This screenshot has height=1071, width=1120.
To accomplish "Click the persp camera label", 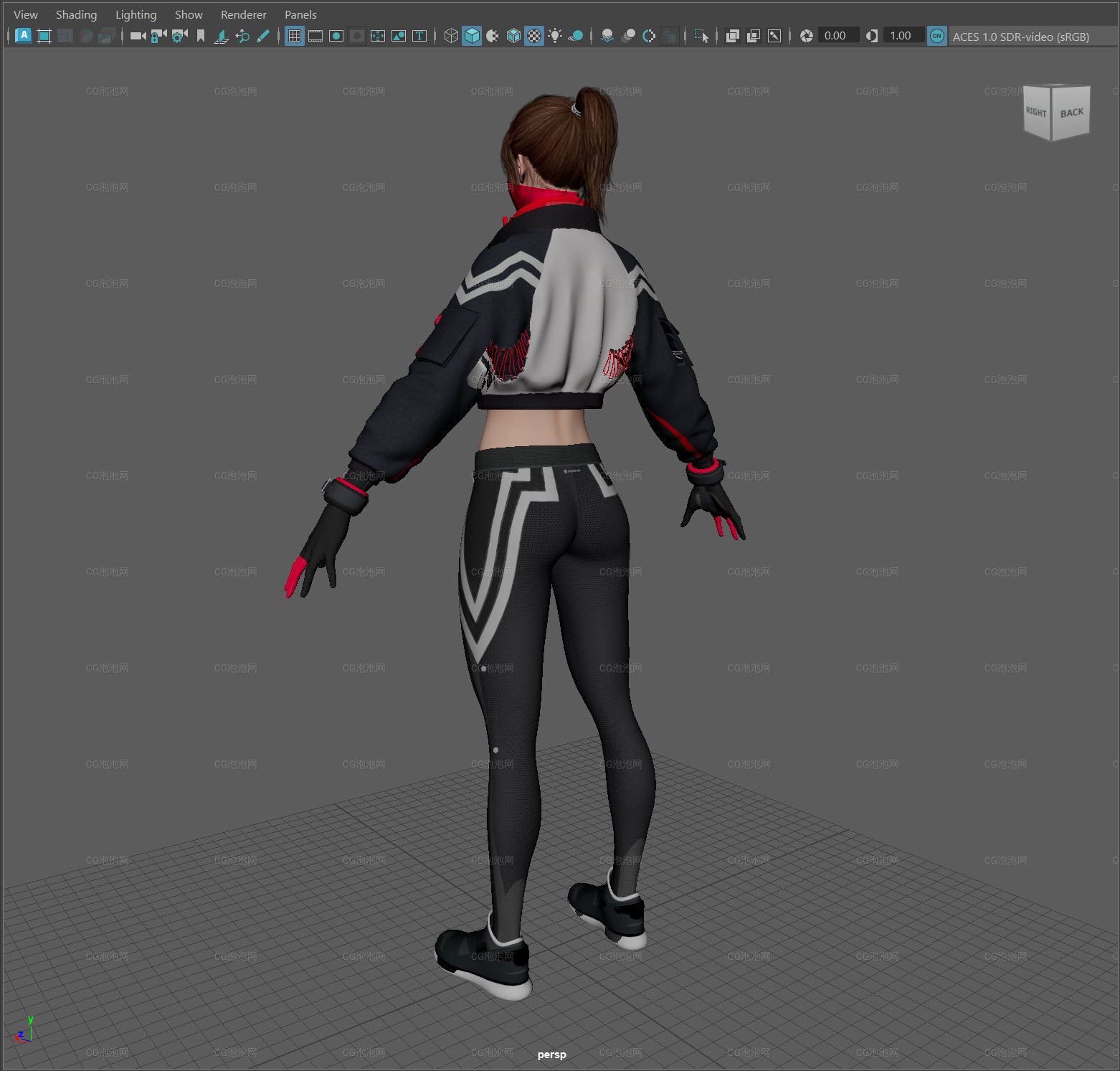I will click(x=551, y=1055).
